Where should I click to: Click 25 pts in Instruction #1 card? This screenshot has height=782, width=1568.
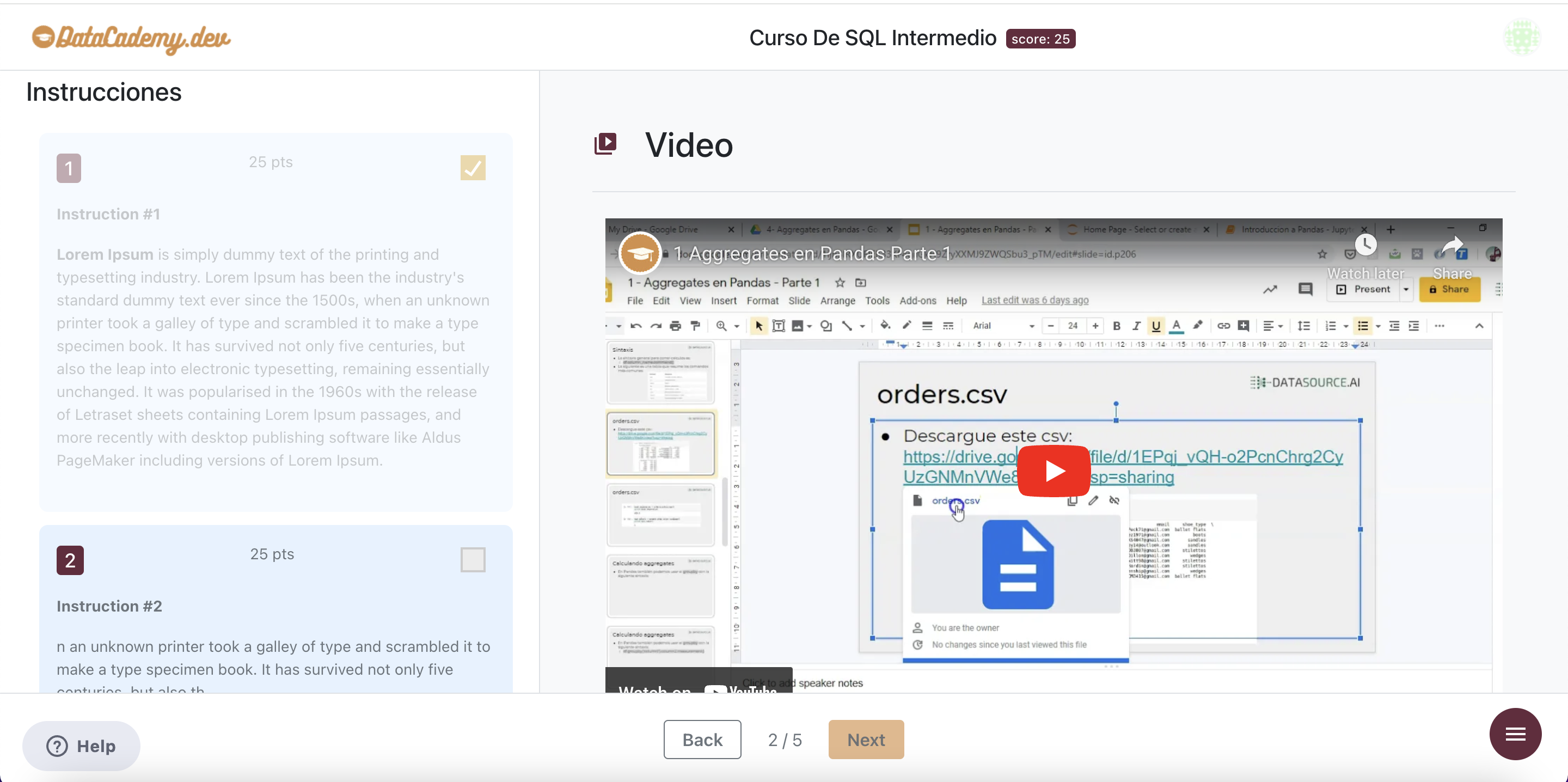click(271, 162)
